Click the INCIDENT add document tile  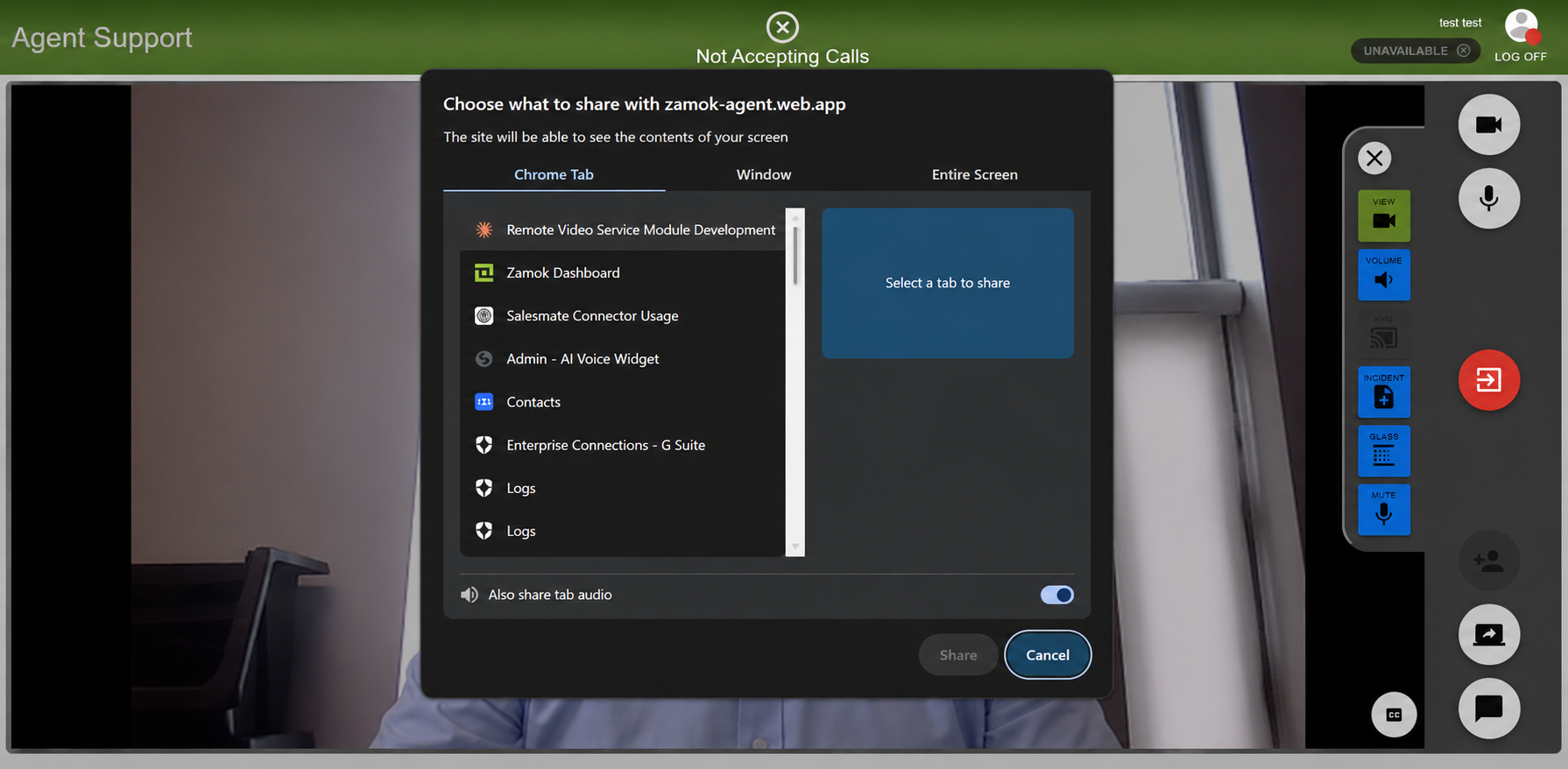1384,392
